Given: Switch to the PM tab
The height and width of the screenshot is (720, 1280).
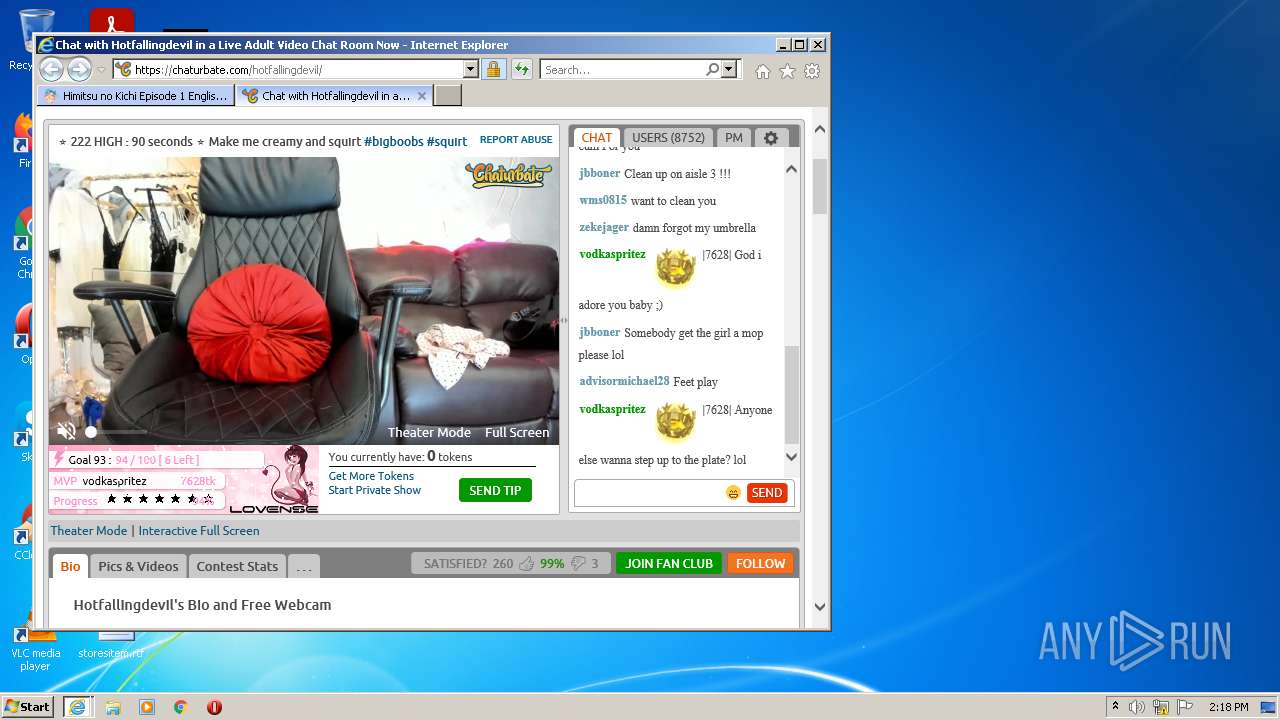Looking at the screenshot, I should [x=734, y=138].
